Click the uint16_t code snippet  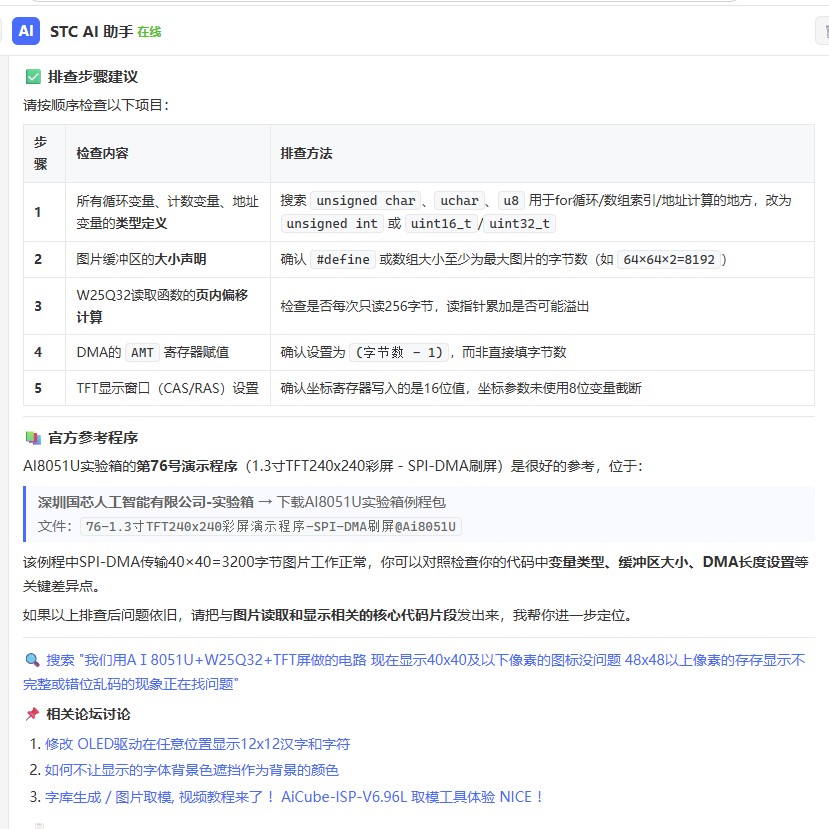tap(441, 224)
